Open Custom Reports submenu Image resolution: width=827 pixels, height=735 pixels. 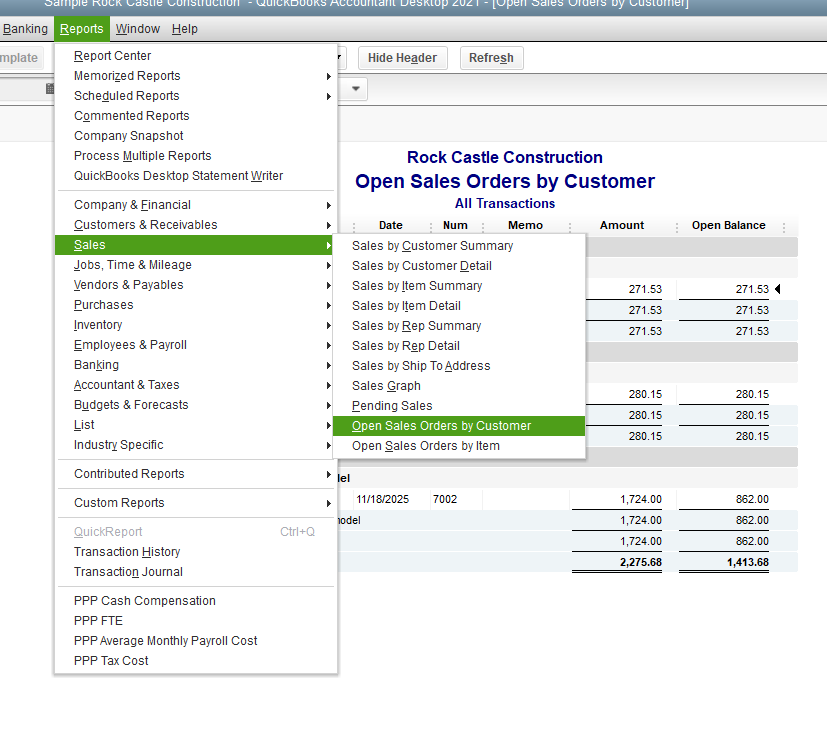point(196,504)
